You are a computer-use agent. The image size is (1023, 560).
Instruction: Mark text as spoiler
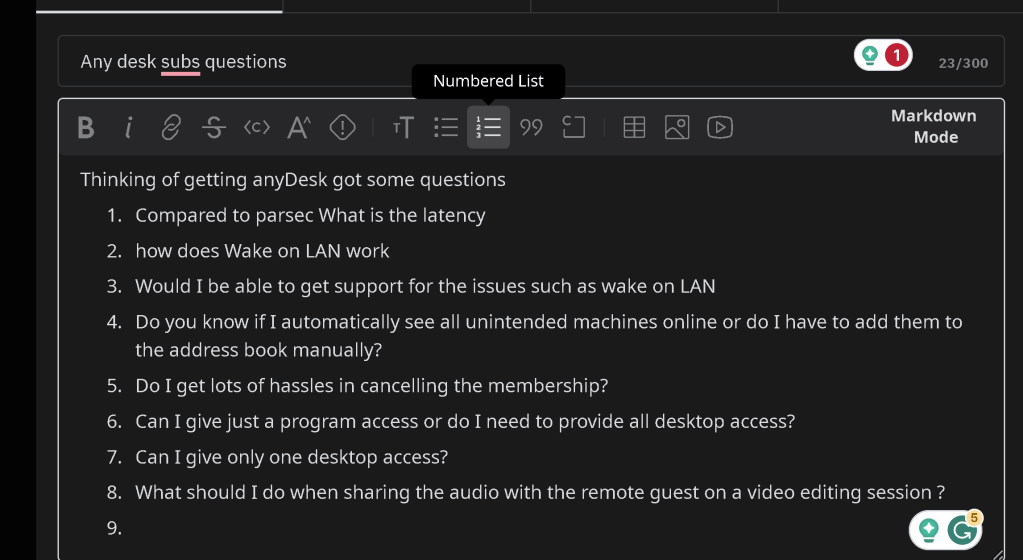click(x=342, y=127)
